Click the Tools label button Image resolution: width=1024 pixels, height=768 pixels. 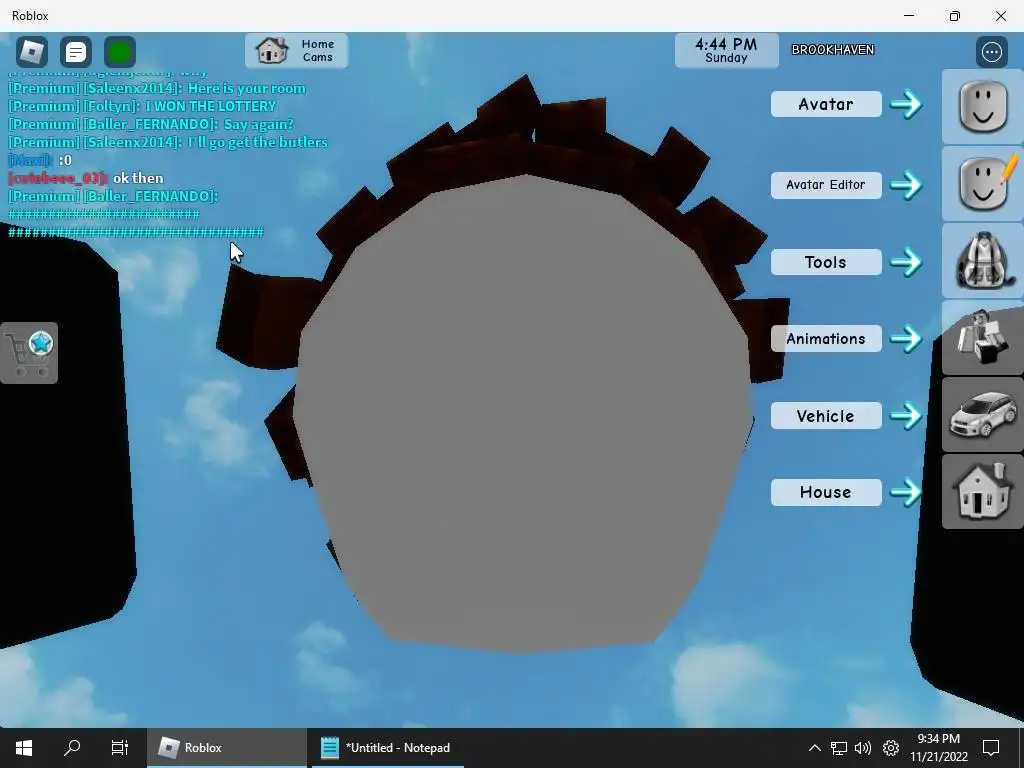[x=826, y=262]
